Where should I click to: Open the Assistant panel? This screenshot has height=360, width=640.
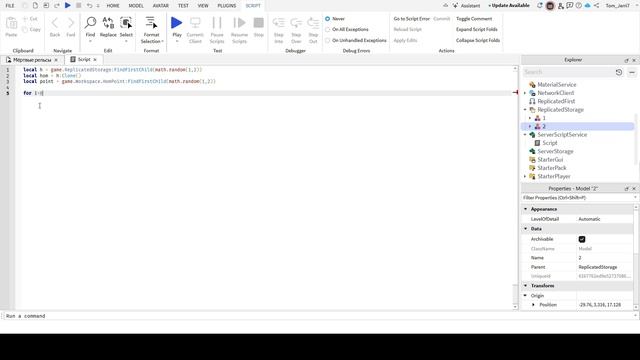[x=467, y=6]
